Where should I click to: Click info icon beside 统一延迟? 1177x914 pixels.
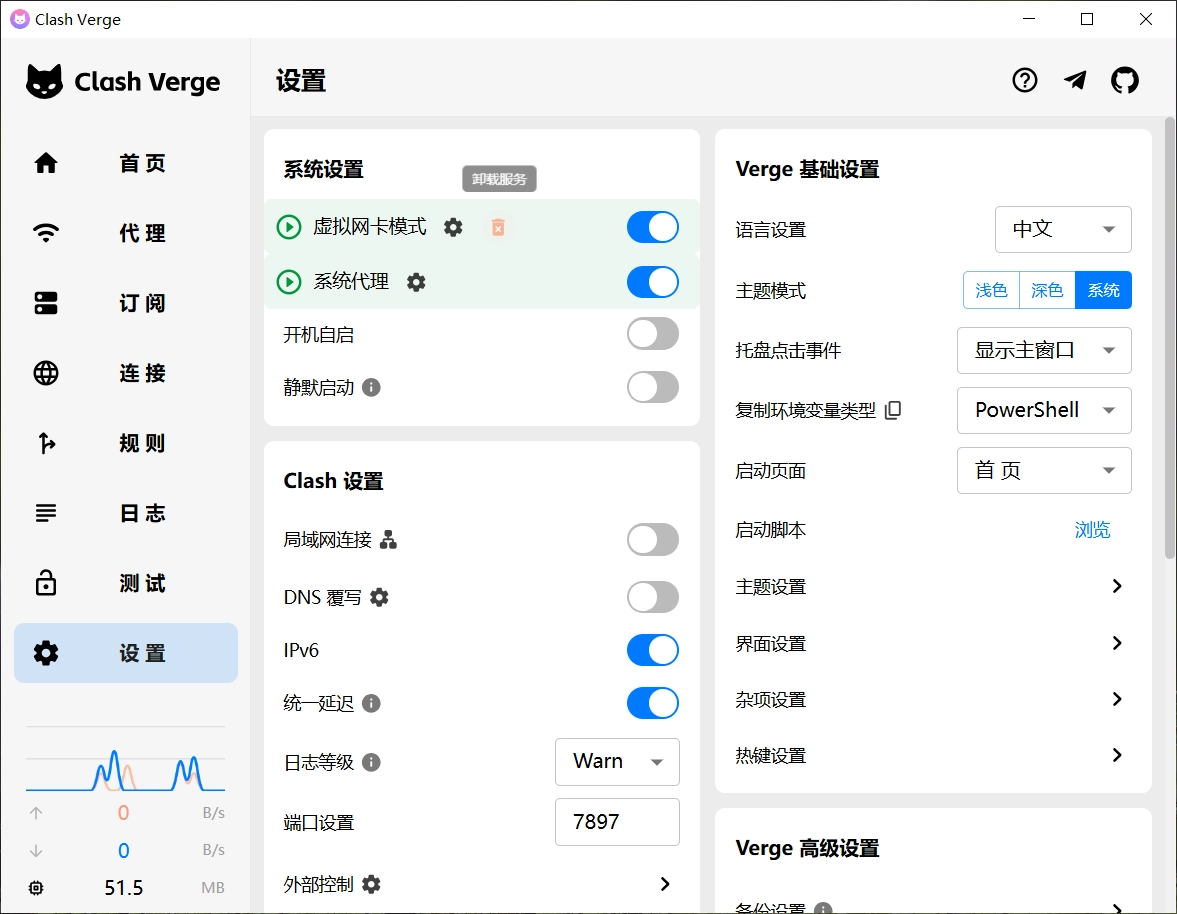click(371, 703)
